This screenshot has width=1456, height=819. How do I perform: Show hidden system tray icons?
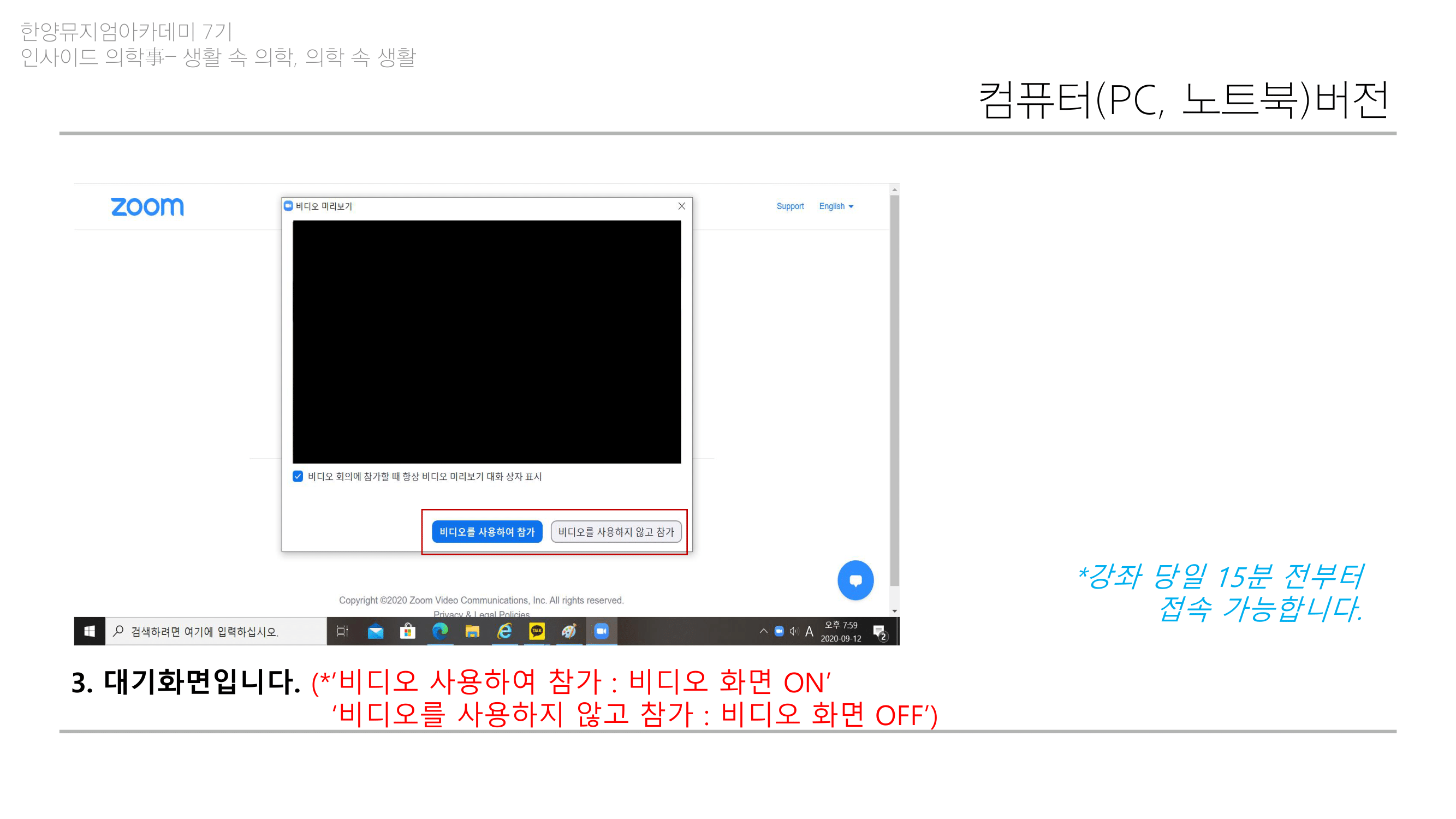pos(764,631)
